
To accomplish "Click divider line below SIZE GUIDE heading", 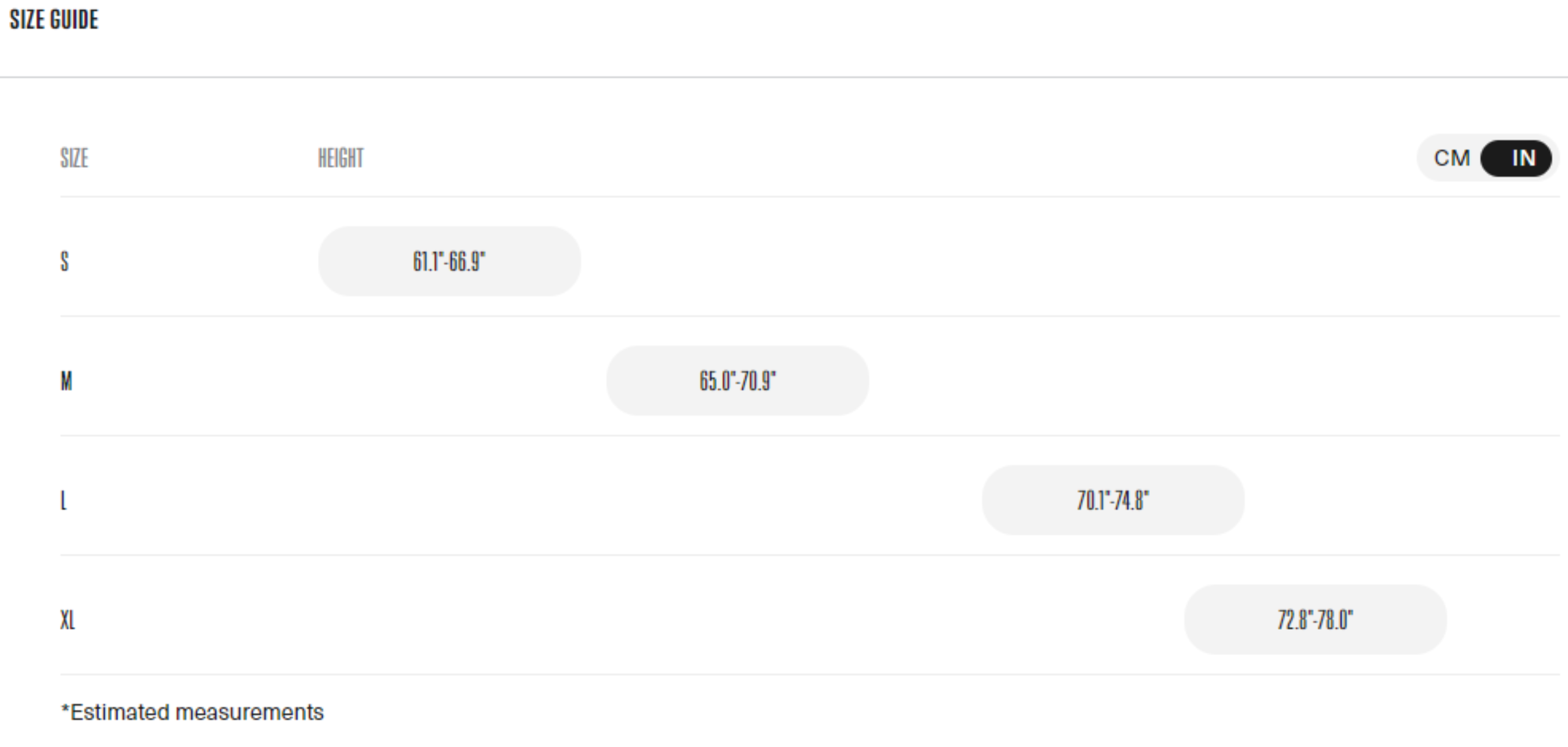I will [784, 77].
